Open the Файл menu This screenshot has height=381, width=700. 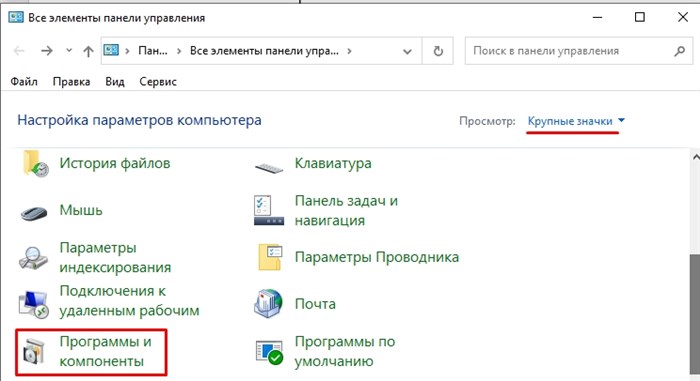coord(24,82)
